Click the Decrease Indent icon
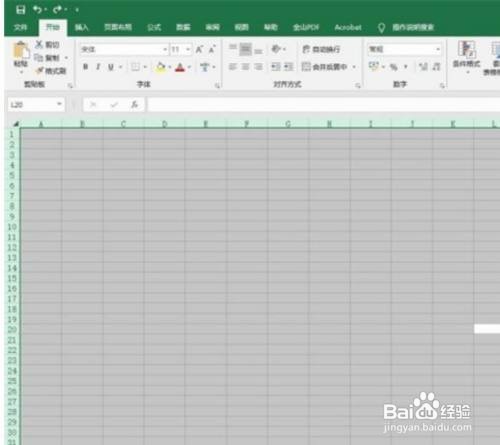 pos(276,67)
